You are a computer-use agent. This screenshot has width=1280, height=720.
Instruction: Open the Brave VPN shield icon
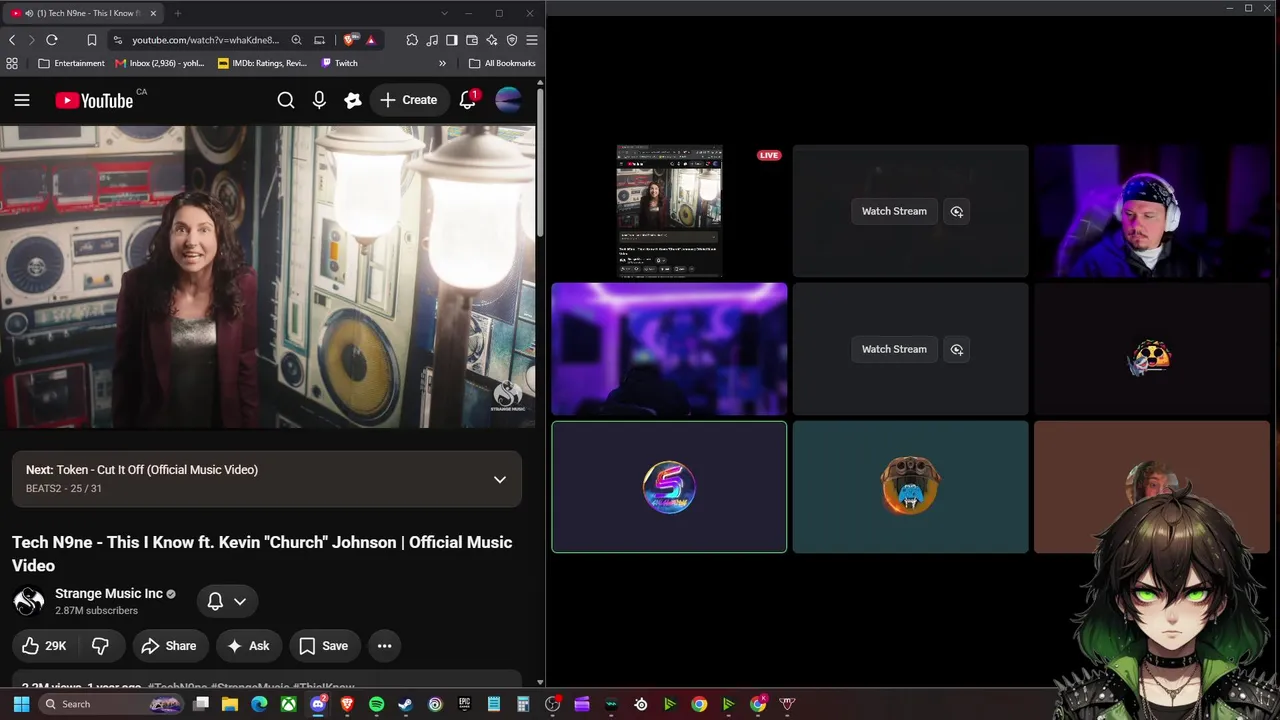512,40
